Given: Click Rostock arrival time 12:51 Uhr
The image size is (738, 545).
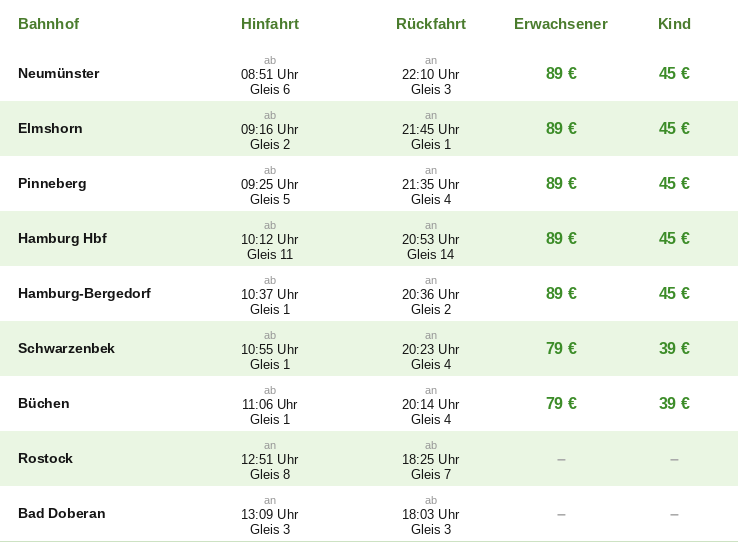Looking at the screenshot, I should (270, 459).
